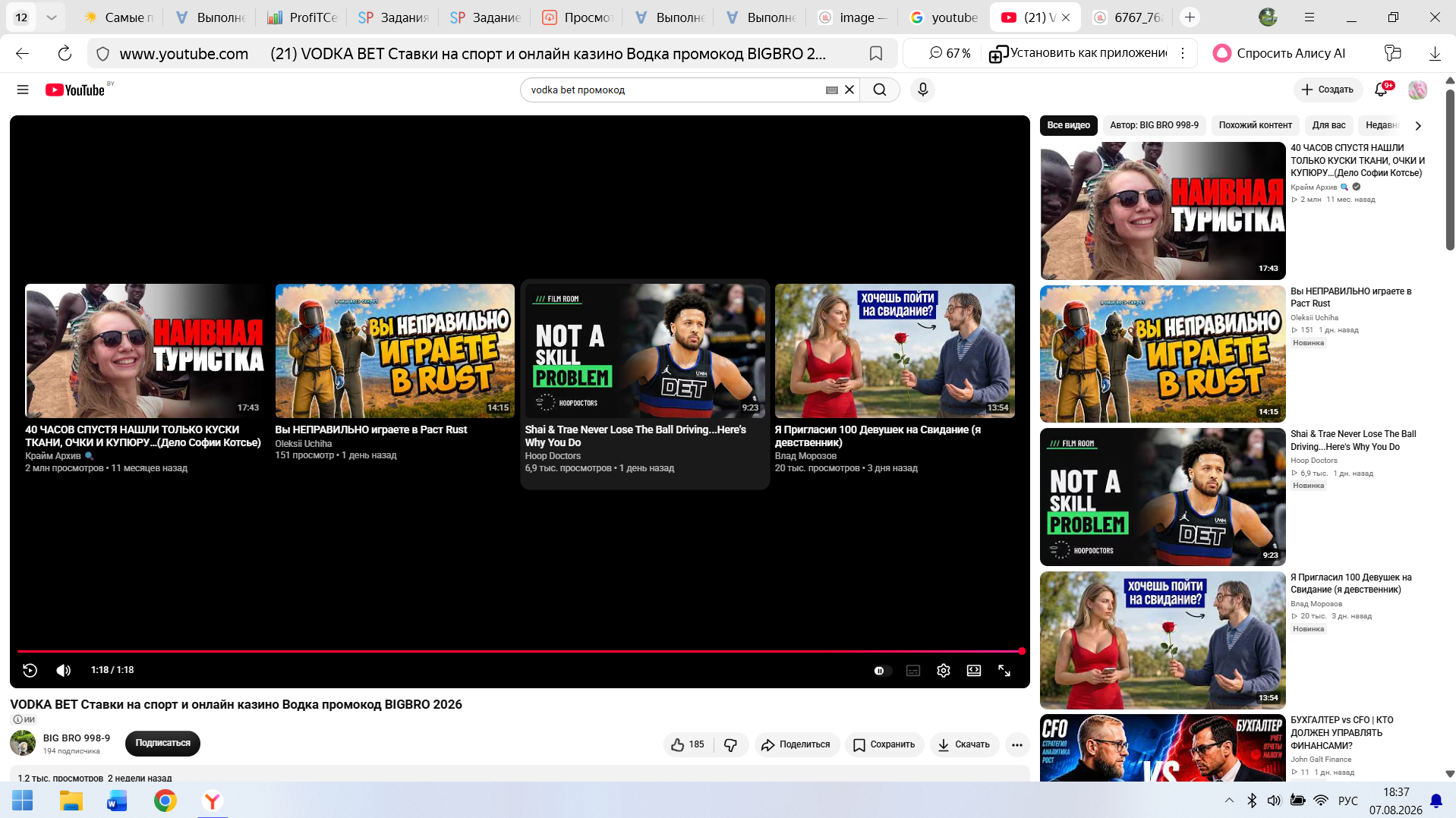Open the 67 % page reviews indicator
The width and height of the screenshot is (1456, 818).
[949, 53]
